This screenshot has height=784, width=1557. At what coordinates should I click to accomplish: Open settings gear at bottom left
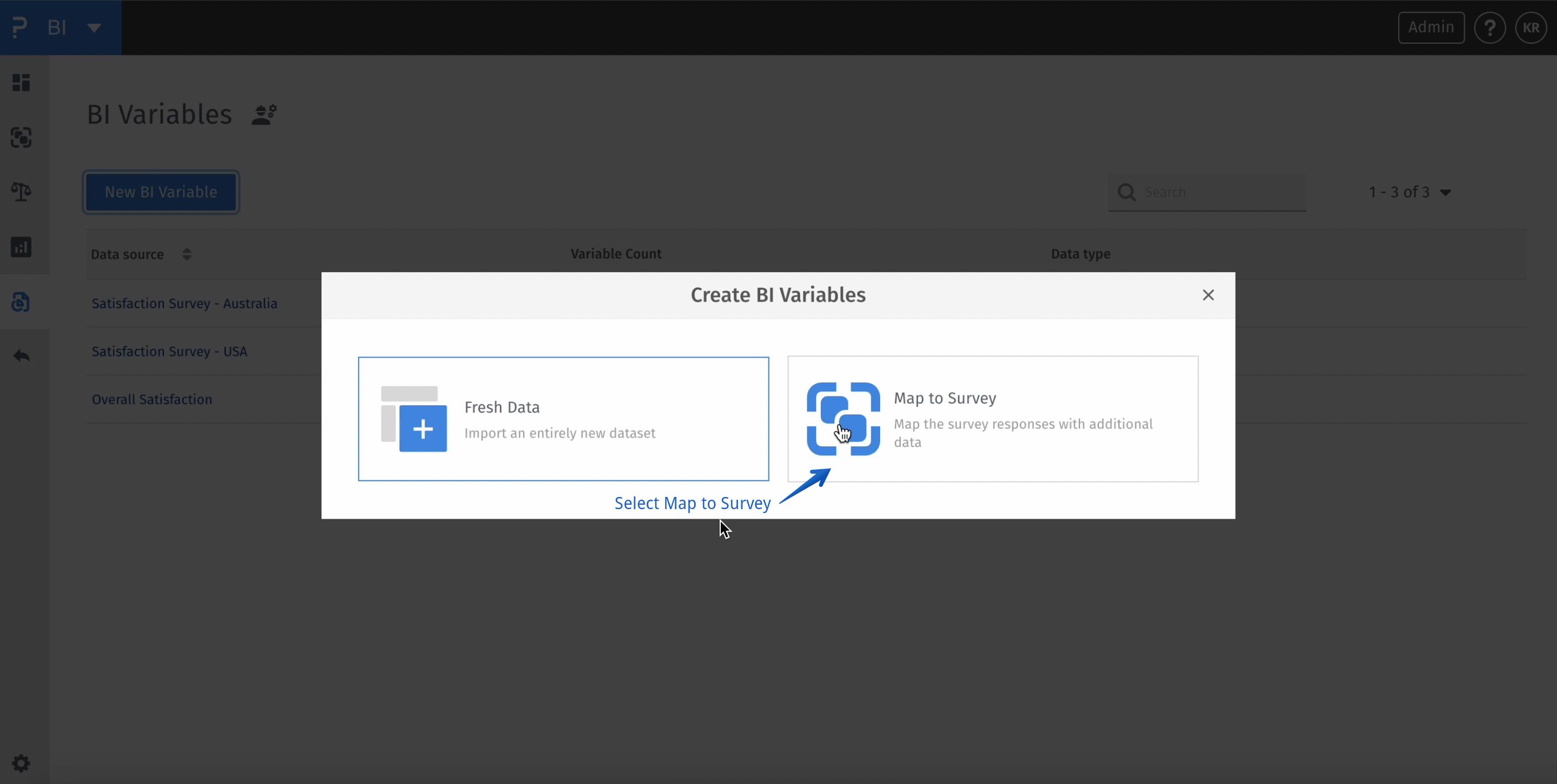21,763
